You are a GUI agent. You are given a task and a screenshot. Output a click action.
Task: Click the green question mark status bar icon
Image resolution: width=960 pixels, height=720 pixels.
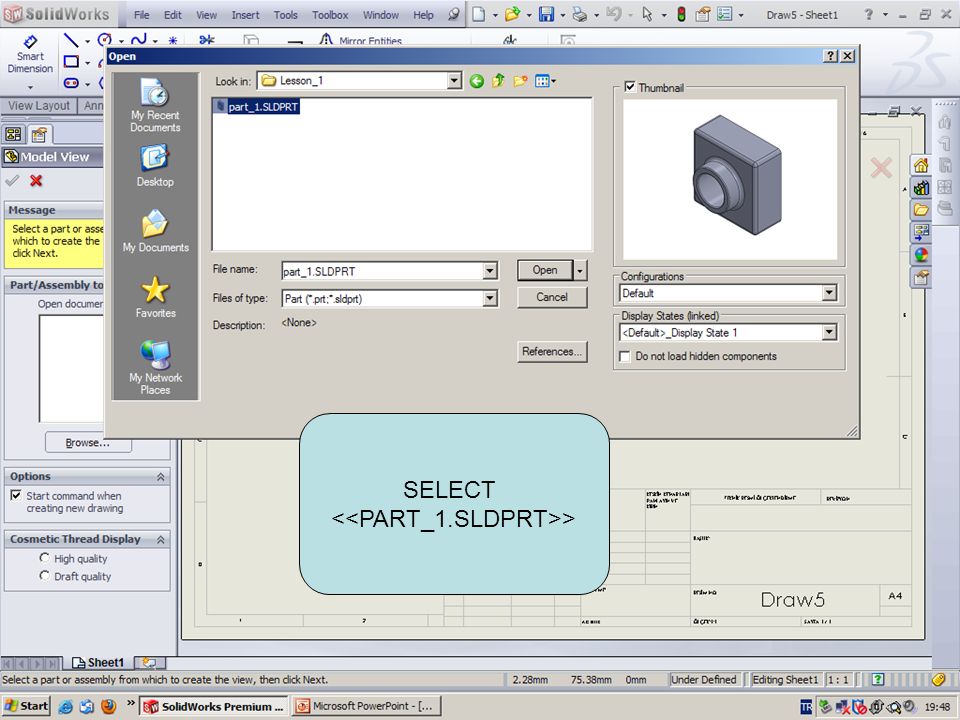point(877,679)
